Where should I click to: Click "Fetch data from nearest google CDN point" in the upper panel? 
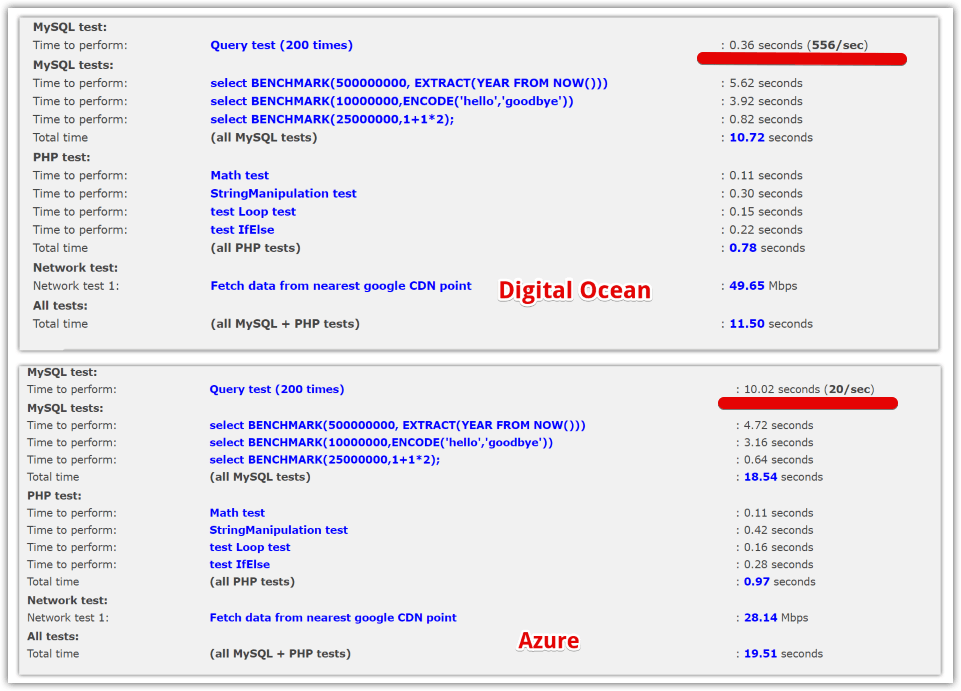coord(341,286)
